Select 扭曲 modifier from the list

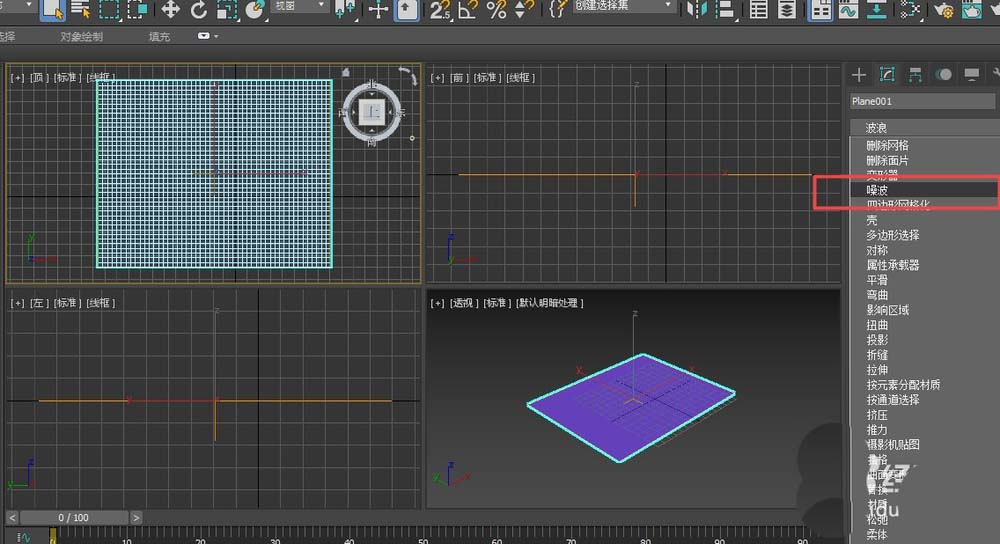point(877,325)
